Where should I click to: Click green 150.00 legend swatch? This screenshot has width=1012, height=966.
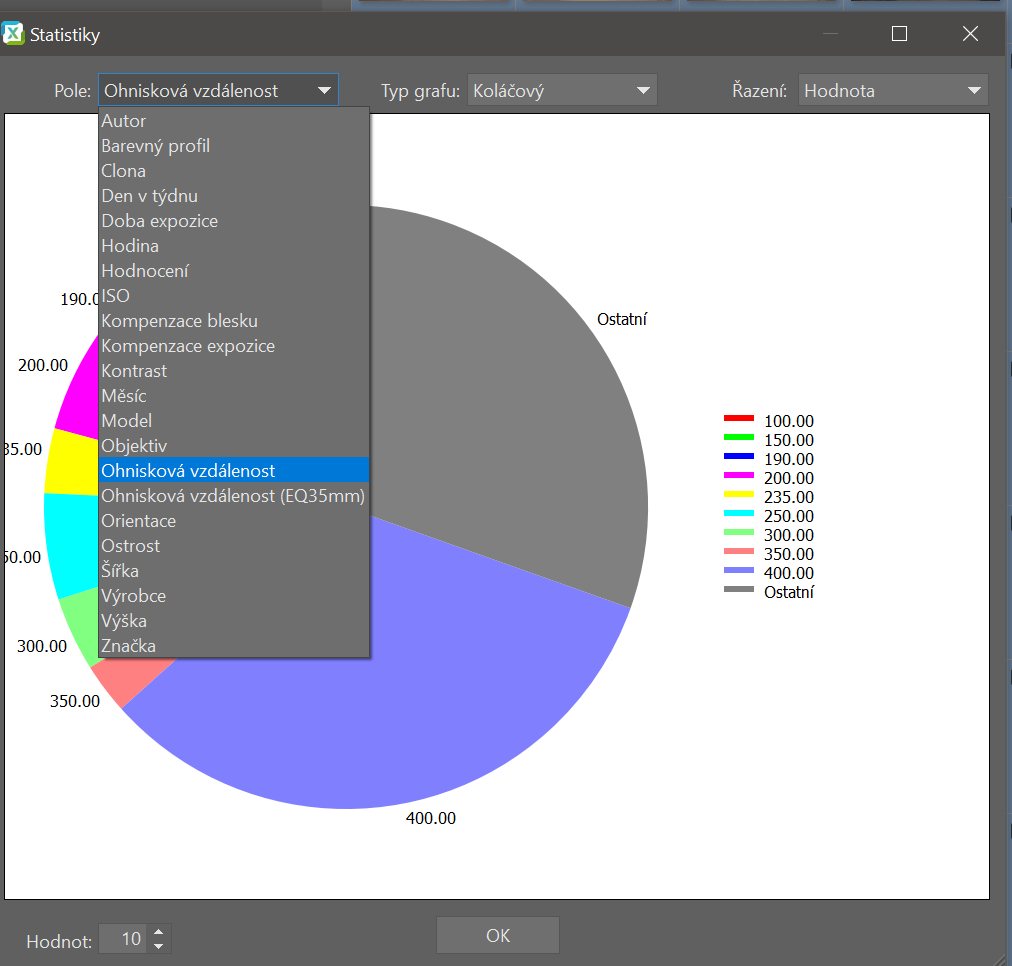click(738, 437)
